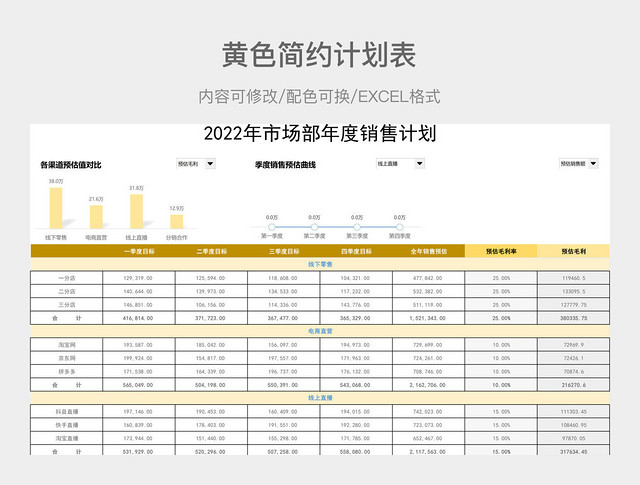Click the 第一季度 data point on the curve
This screenshot has width=640, height=485.
(x=272, y=227)
